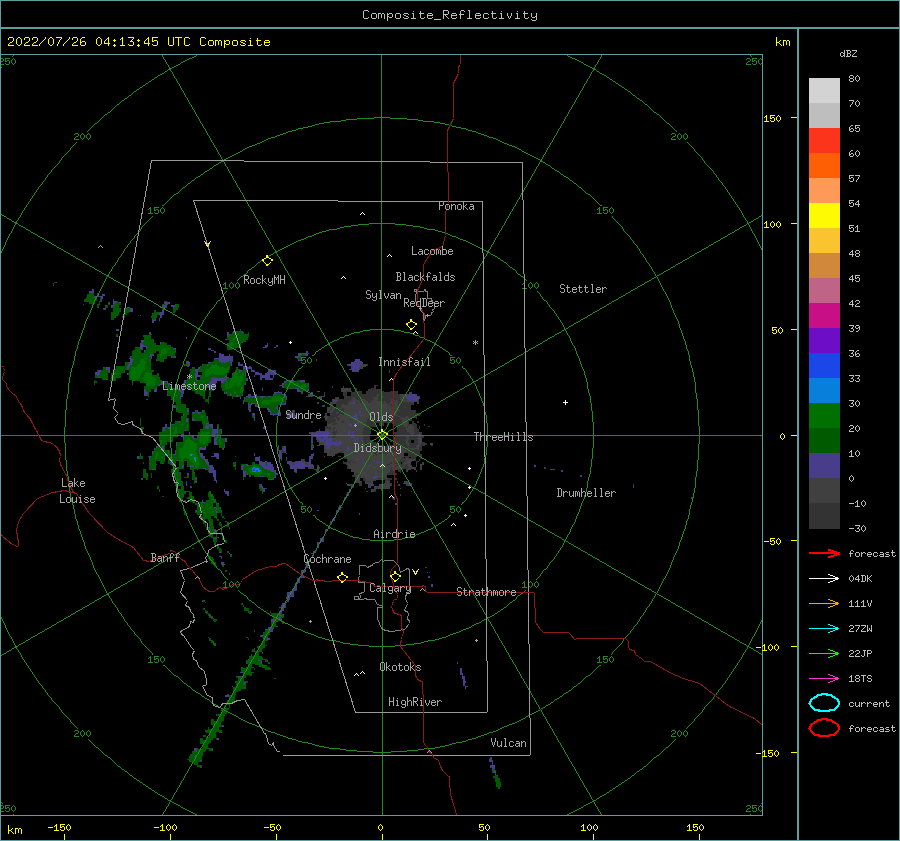This screenshot has width=900, height=841.
Task: Click the Strathmore label
Action: pos(486,592)
